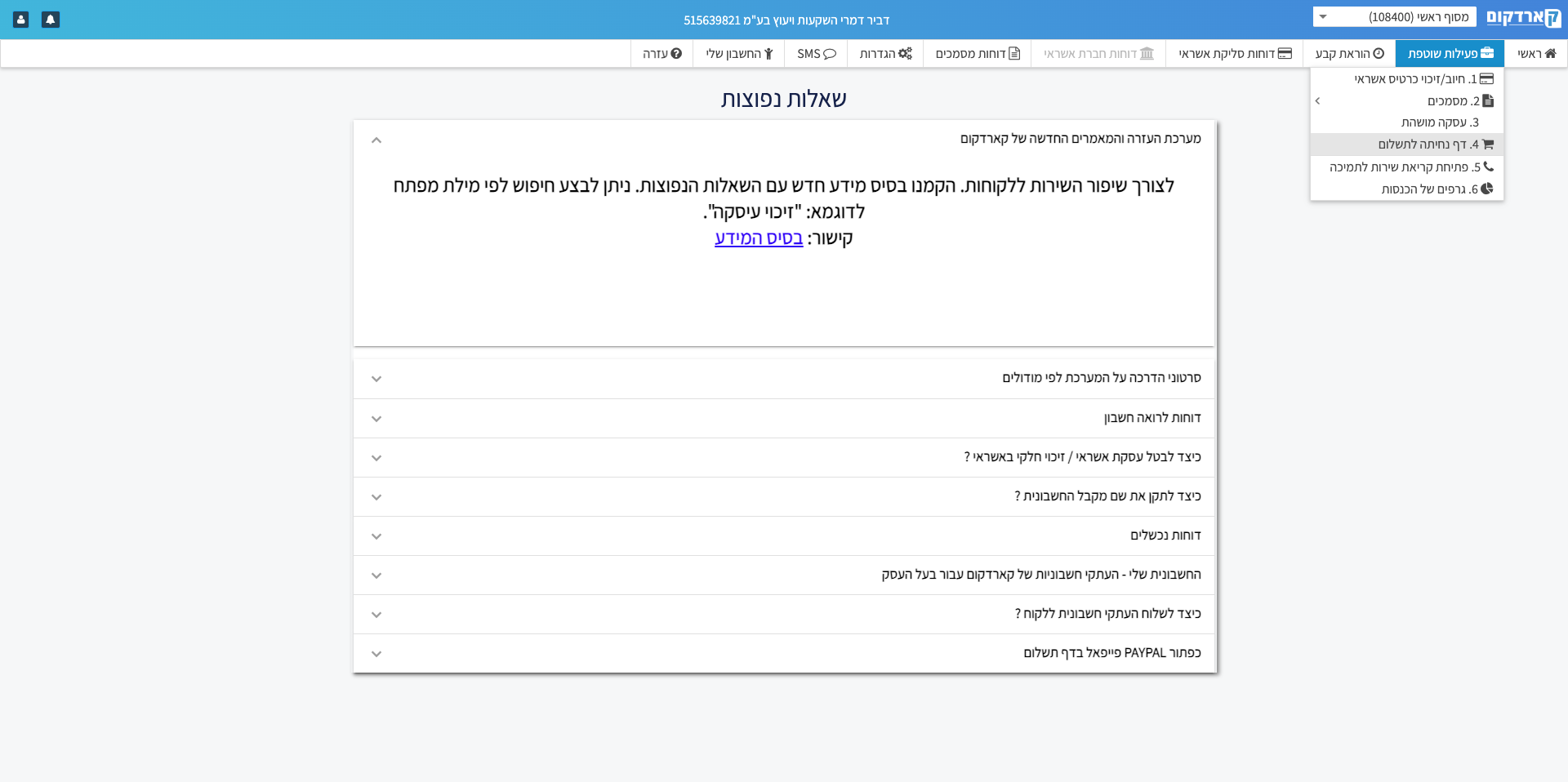Open הגדרות settings gears tab

pos(885,54)
